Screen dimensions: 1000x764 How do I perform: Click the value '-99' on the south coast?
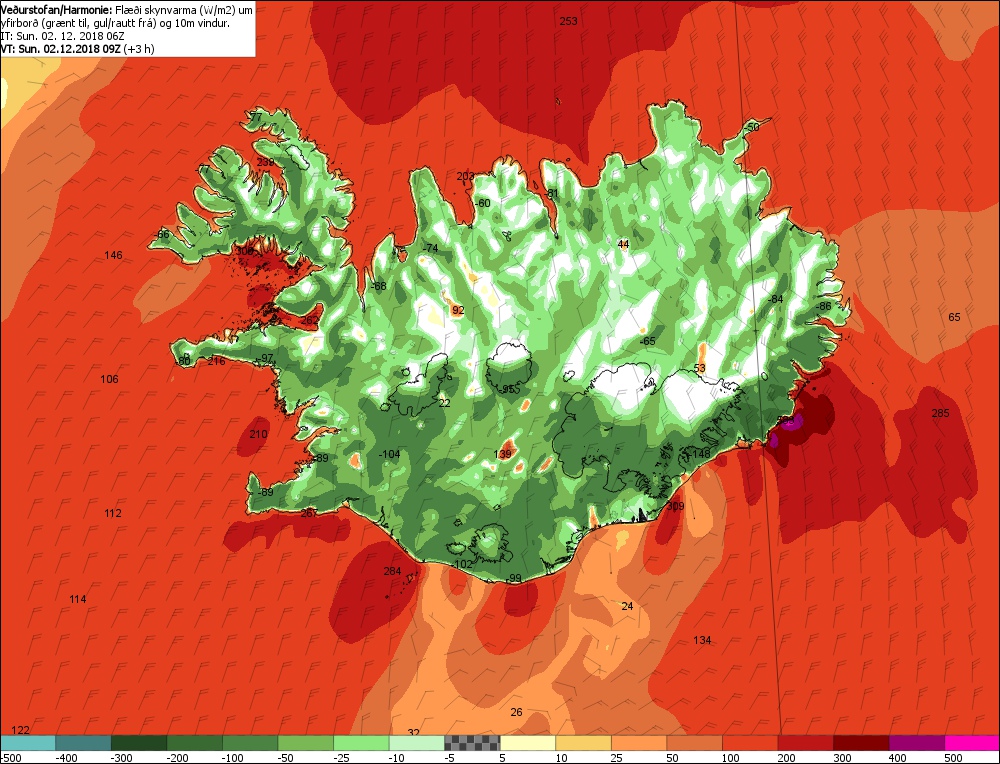click(514, 578)
